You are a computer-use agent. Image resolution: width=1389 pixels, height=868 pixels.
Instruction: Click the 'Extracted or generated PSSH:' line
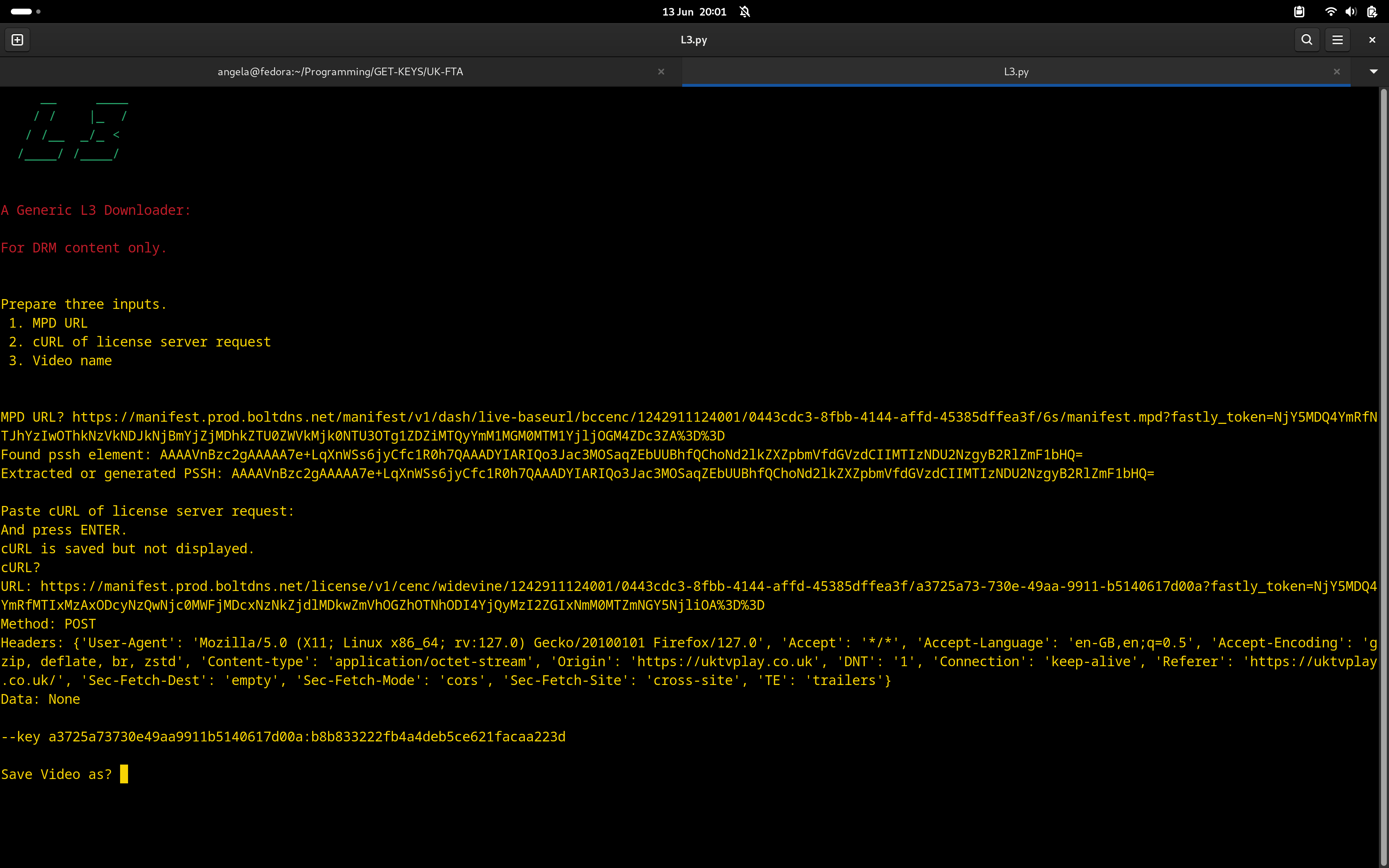click(577, 474)
